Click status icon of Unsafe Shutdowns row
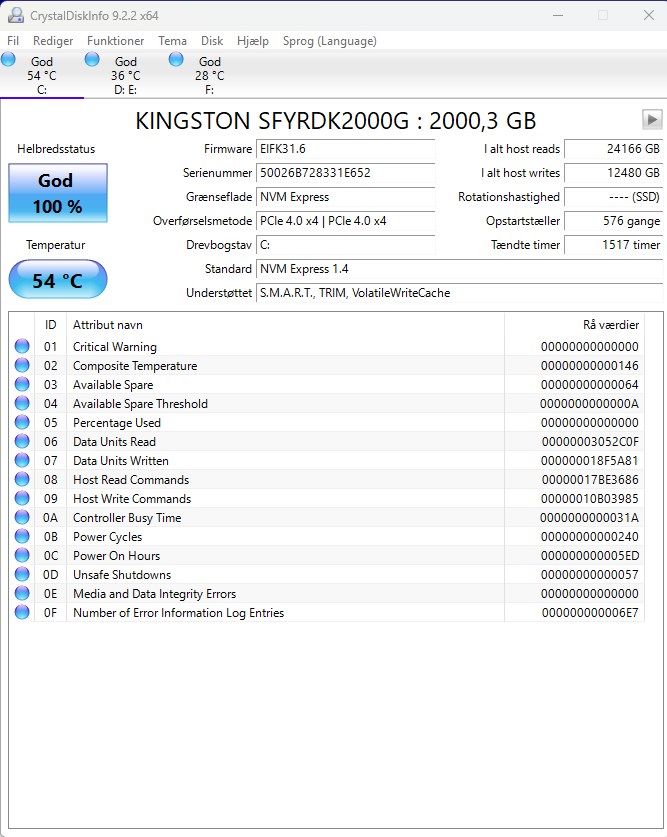The width and height of the screenshot is (667, 837). coord(22,574)
